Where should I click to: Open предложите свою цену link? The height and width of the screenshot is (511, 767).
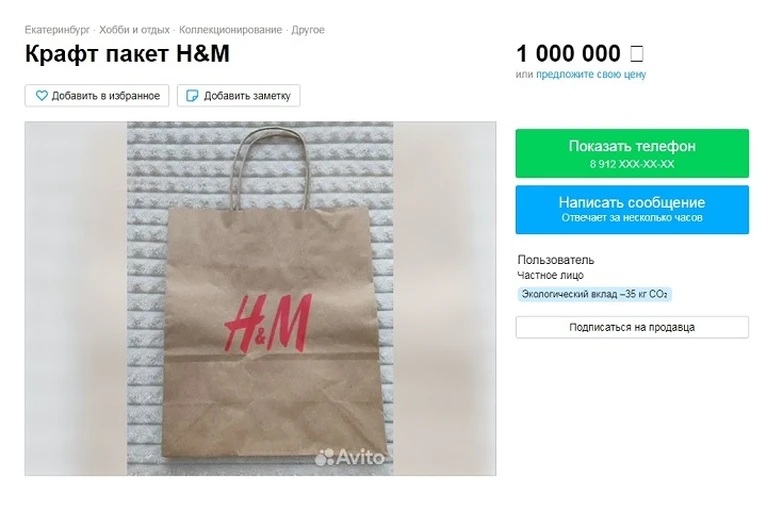(591, 74)
